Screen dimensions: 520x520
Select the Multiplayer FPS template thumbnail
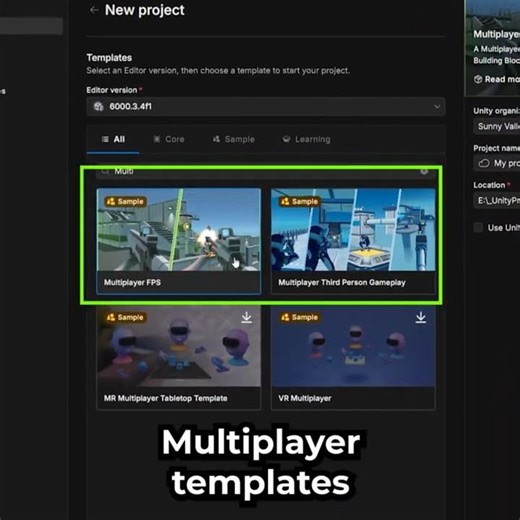click(x=179, y=230)
